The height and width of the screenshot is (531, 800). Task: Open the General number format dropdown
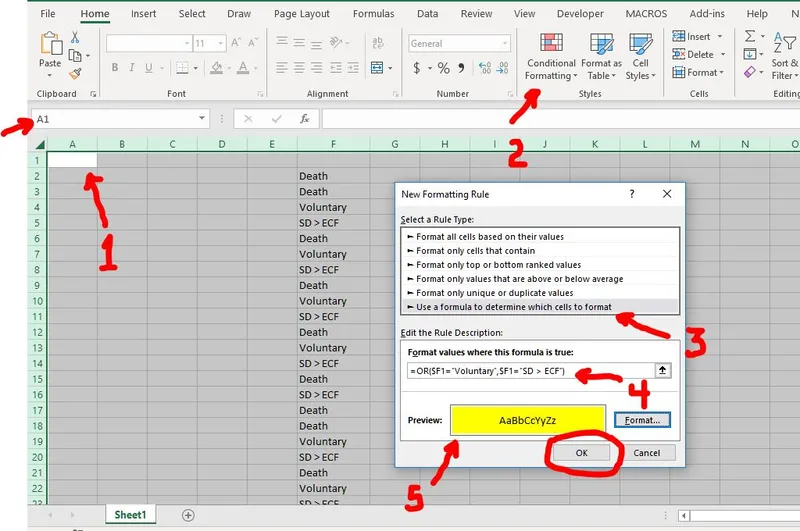click(505, 43)
